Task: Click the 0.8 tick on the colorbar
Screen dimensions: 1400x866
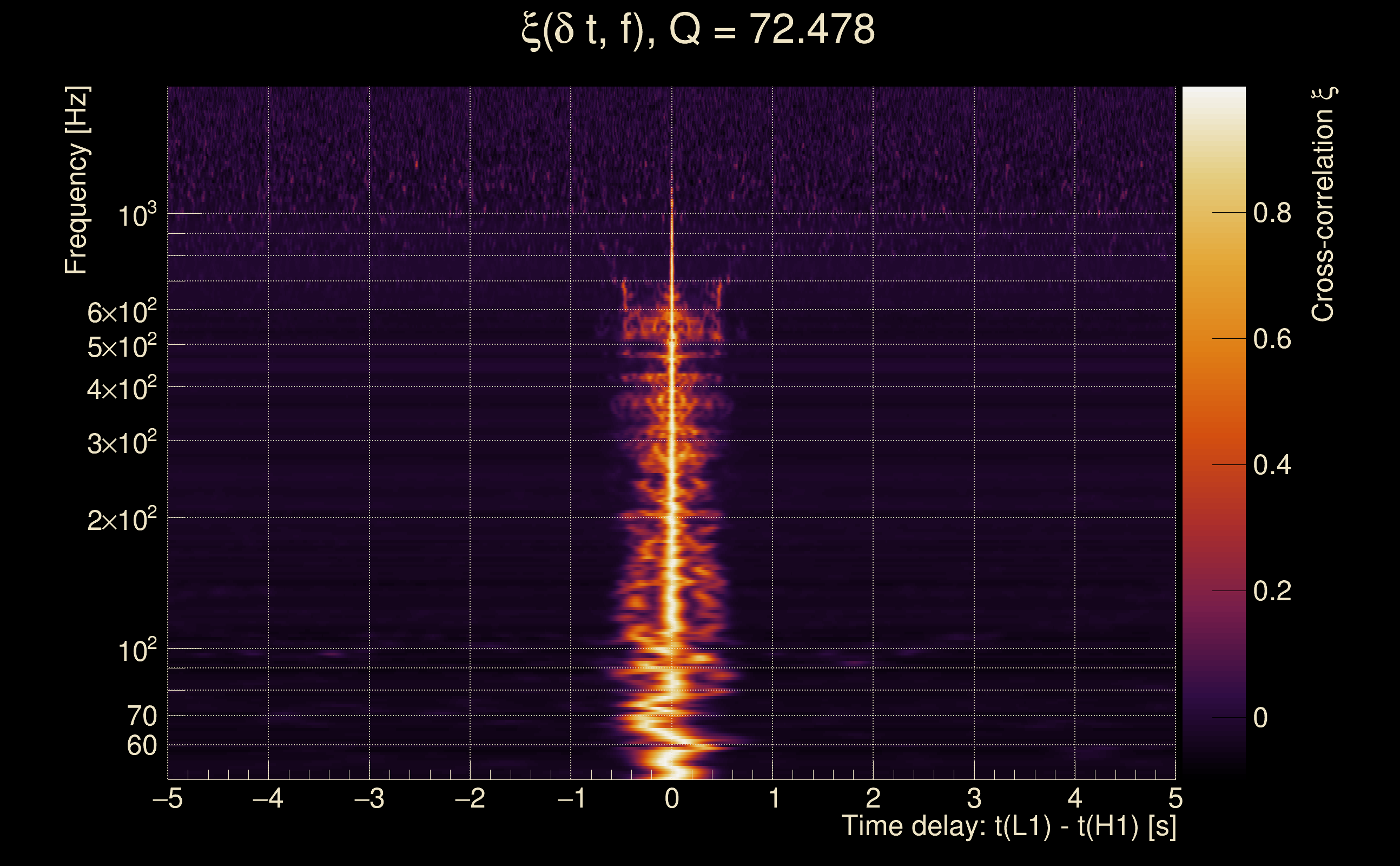Action: point(1272,213)
